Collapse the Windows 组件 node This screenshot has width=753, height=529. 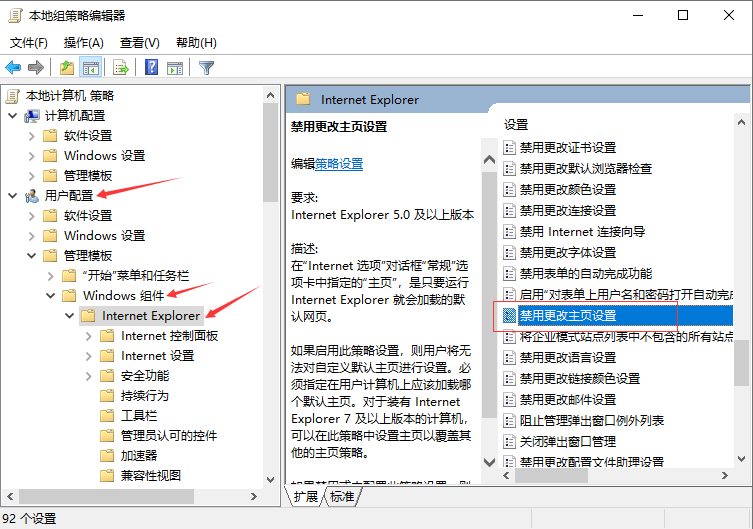point(50,296)
